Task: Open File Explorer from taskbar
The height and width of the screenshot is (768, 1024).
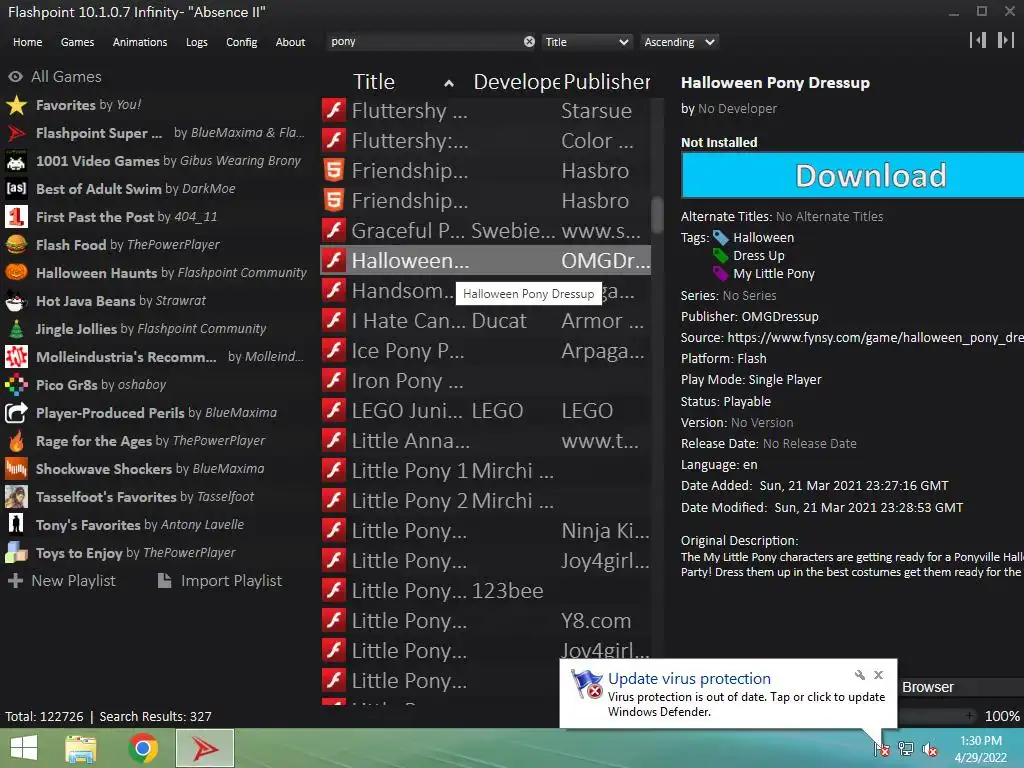Action: coord(81,748)
